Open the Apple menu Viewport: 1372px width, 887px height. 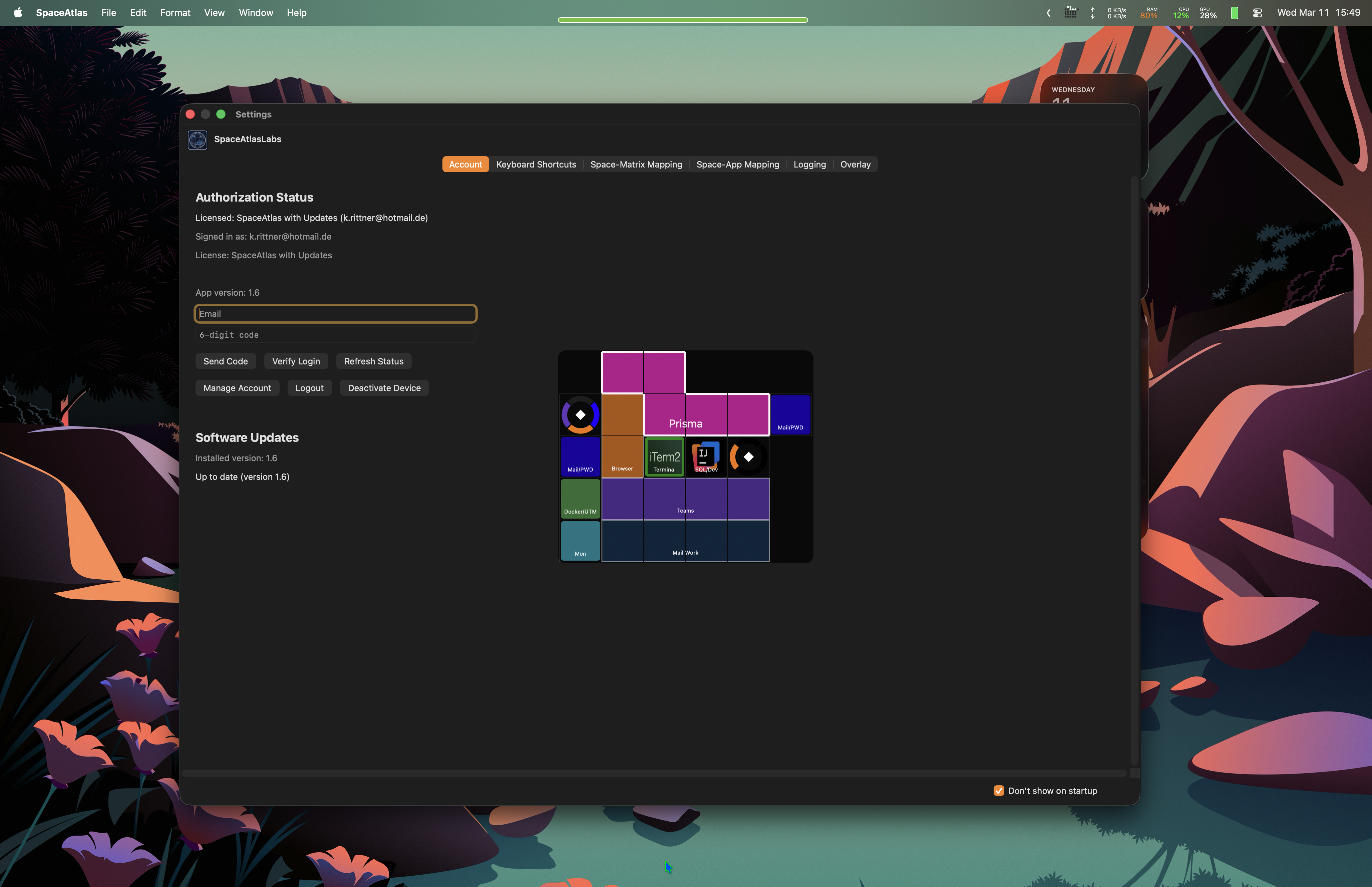coord(18,13)
